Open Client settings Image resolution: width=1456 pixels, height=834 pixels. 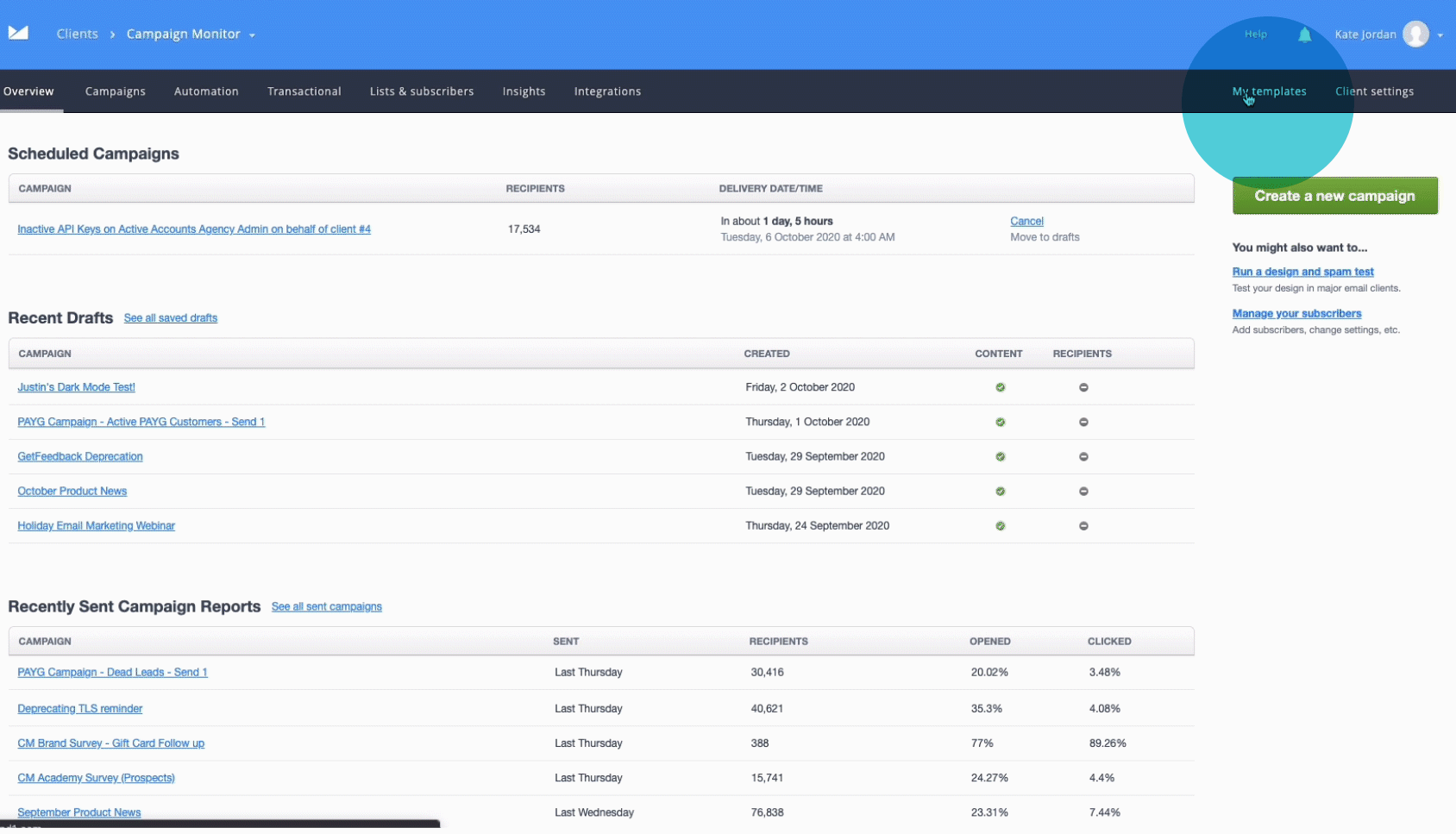(1374, 91)
